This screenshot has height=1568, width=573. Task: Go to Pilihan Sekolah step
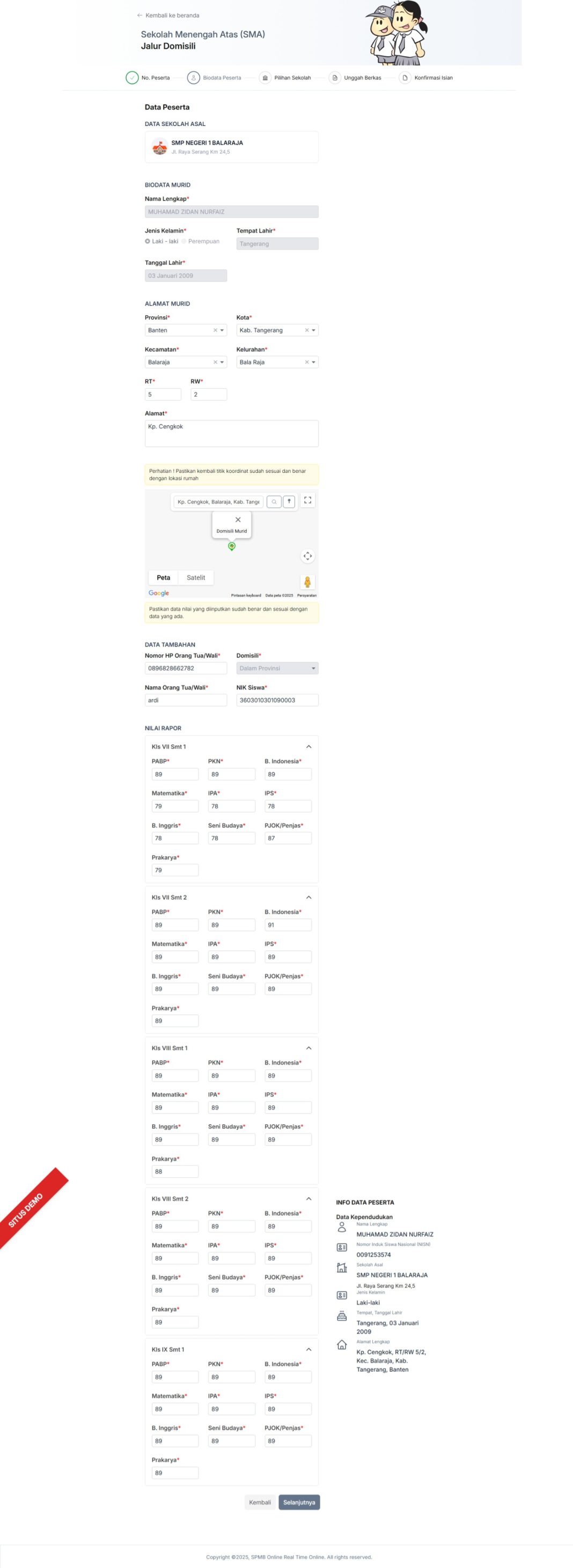click(266, 78)
